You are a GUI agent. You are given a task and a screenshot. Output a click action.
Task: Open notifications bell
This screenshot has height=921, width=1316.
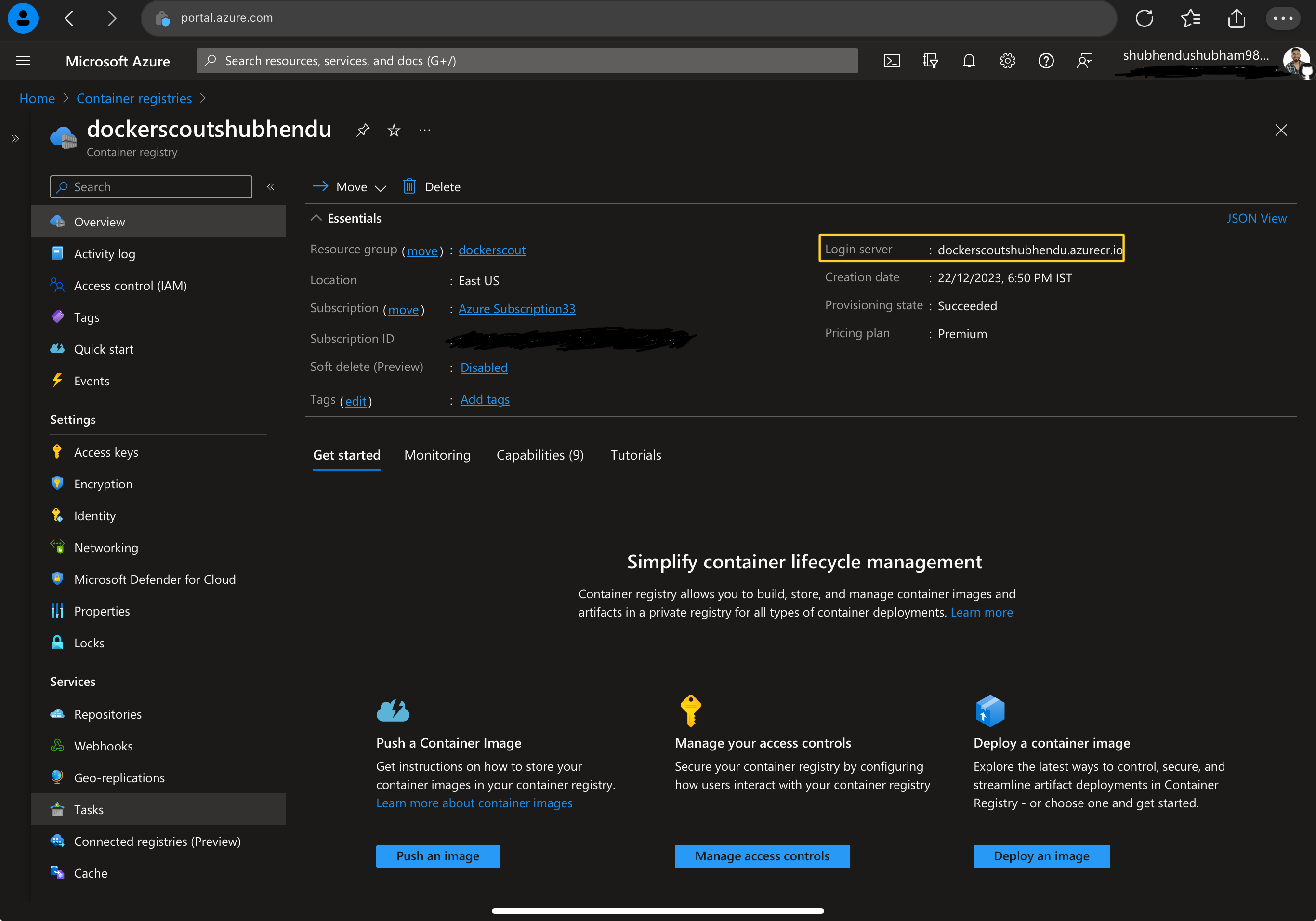tap(969, 61)
